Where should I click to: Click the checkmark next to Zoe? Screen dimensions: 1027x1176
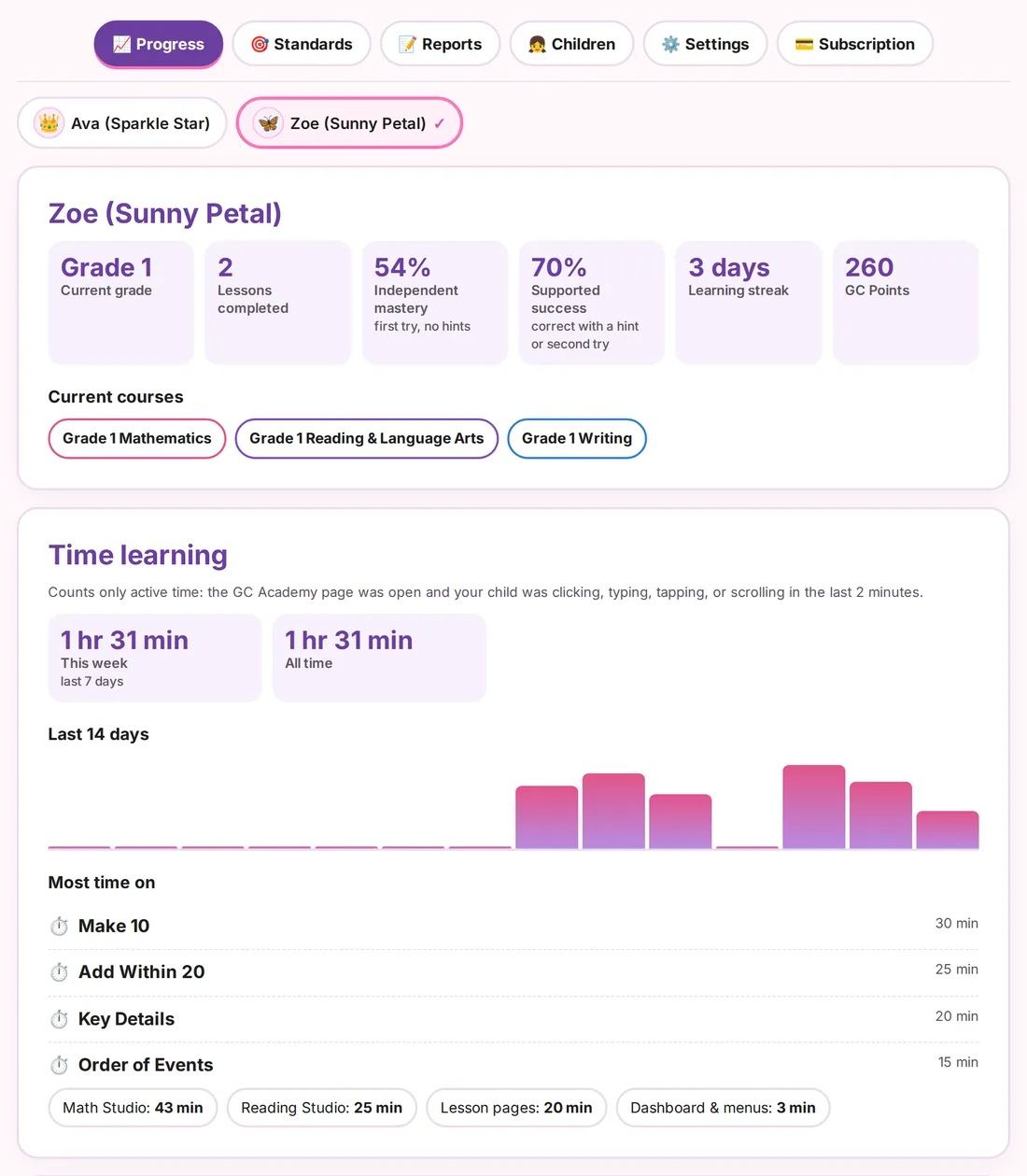(439, 123)
